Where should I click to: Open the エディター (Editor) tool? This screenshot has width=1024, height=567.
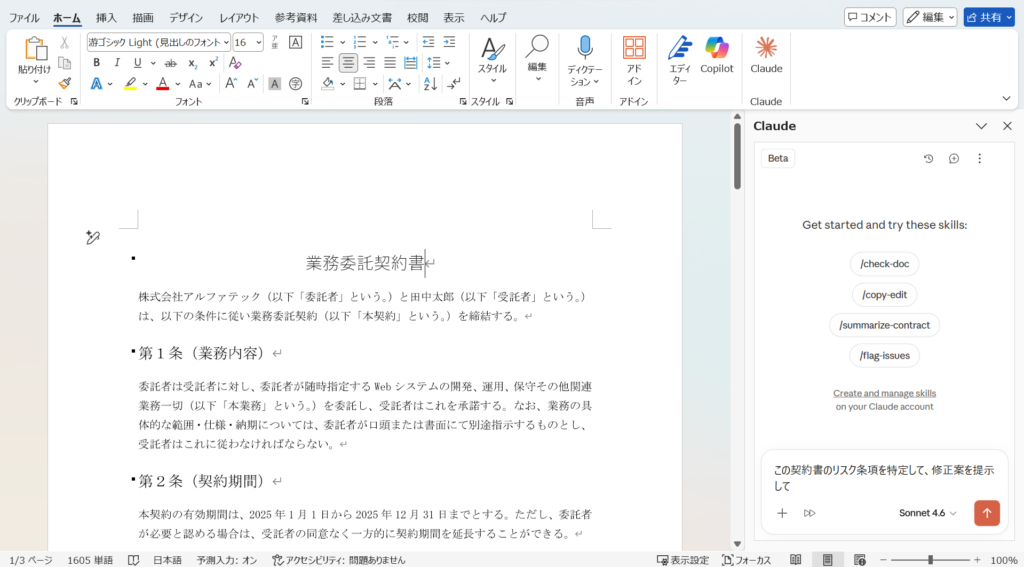coord(680,59)
